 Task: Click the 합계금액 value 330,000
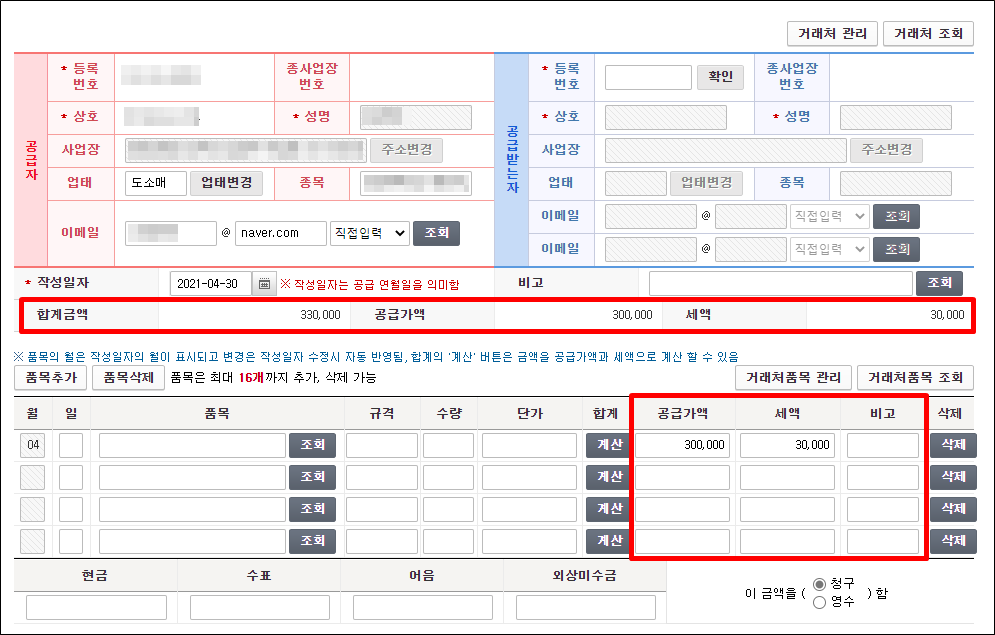(x=320, y=315)
